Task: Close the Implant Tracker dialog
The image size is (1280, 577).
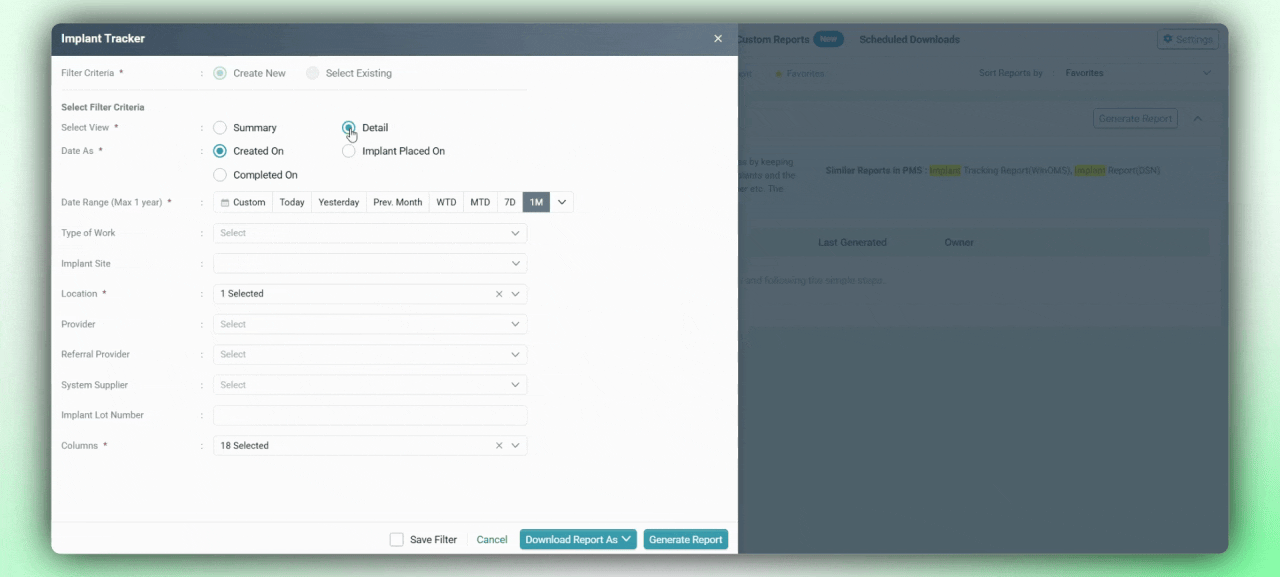Action: point(717,39)
